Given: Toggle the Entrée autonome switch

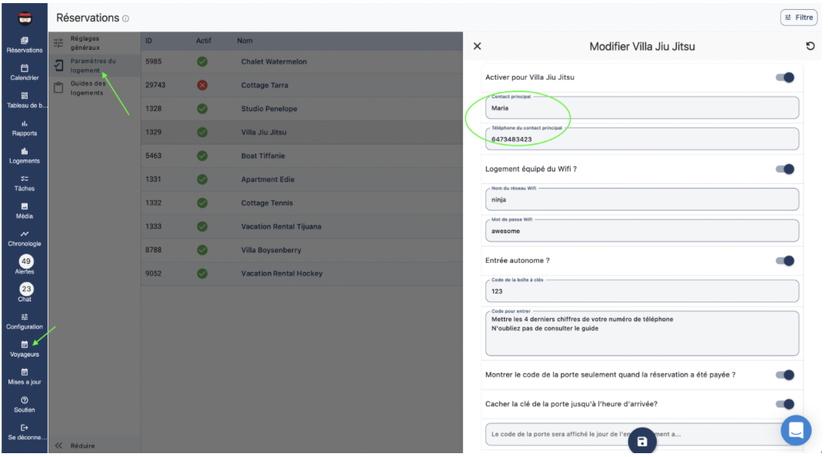Looking at the screenshot, I should click(785, 260).
